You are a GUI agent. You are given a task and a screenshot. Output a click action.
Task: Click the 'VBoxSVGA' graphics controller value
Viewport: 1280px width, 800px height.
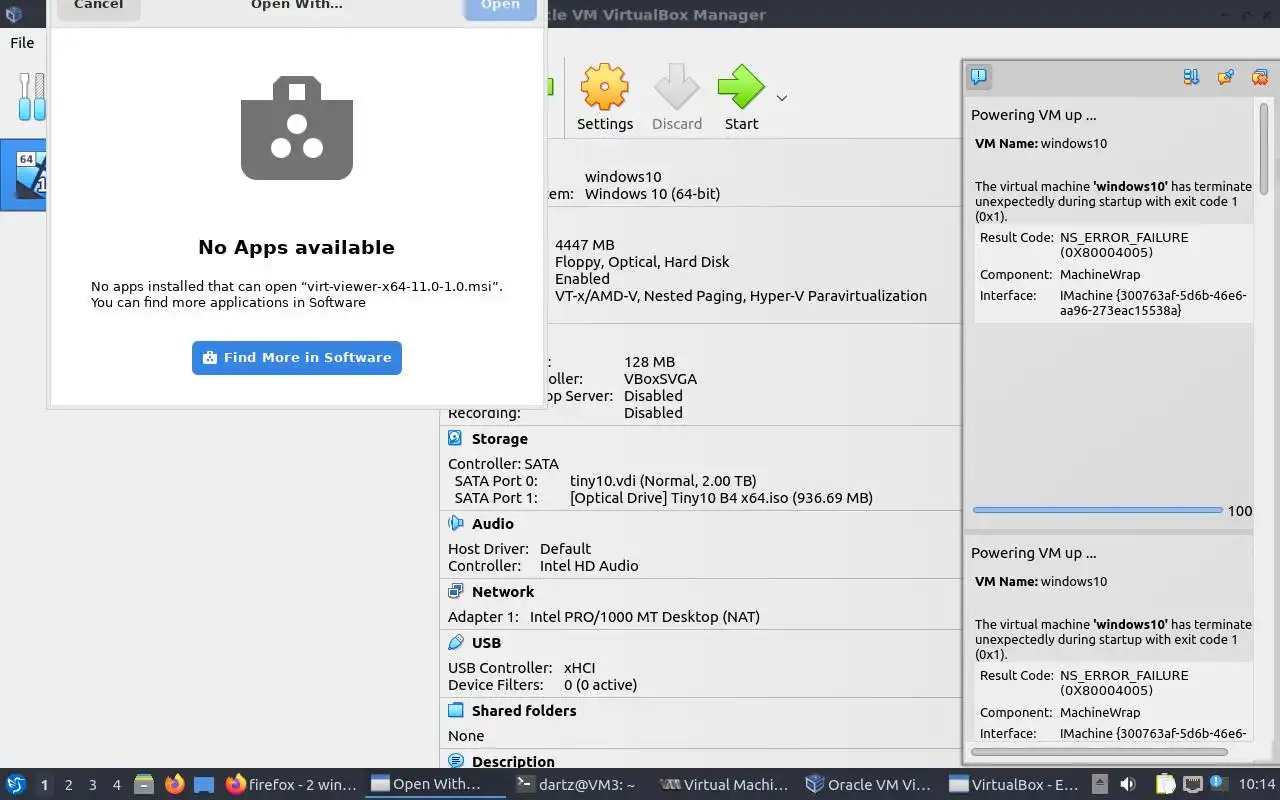coord(660,378)
